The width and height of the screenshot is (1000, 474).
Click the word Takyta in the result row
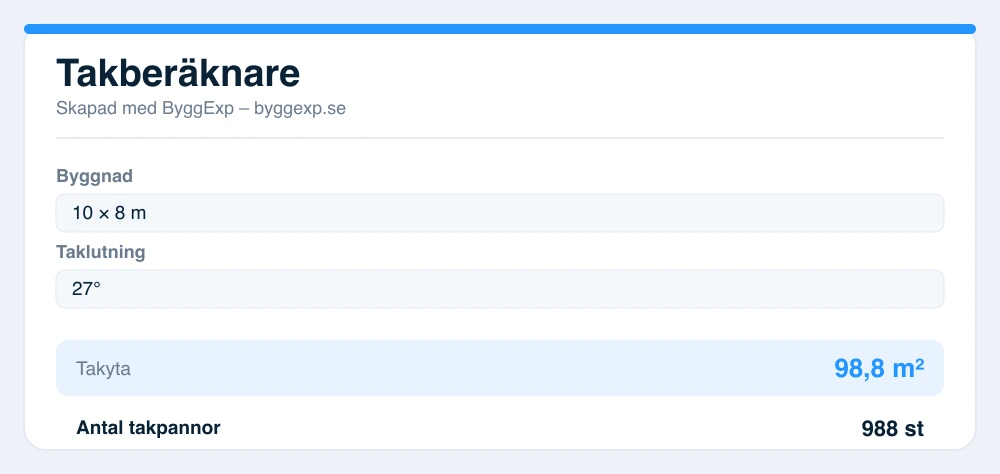pos(103,369)
